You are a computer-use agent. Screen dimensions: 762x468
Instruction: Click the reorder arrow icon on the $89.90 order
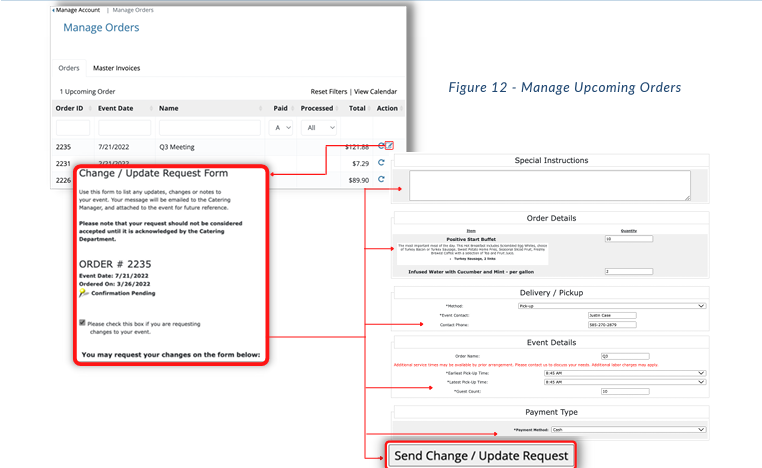click(x=381, y=179)
